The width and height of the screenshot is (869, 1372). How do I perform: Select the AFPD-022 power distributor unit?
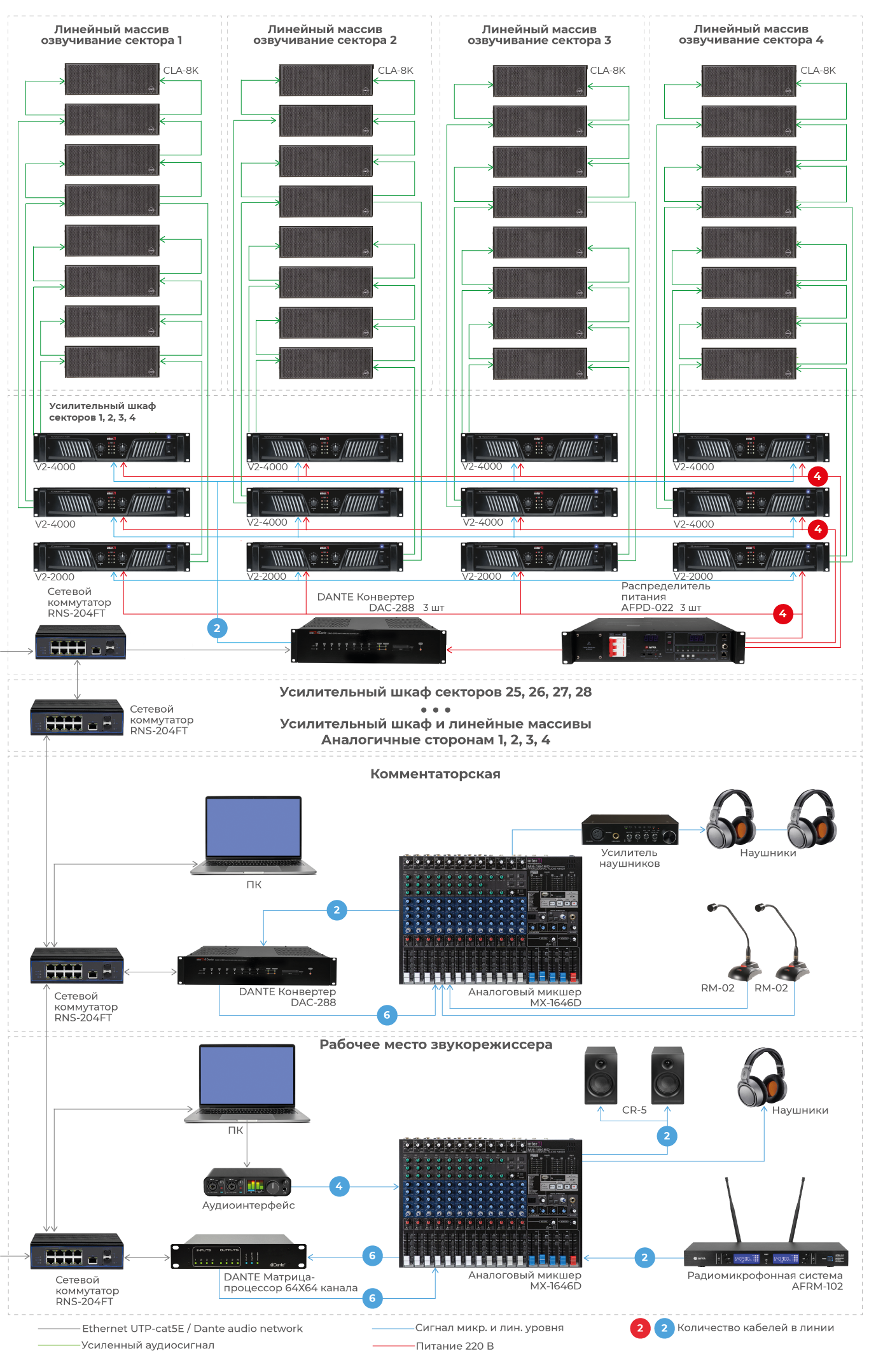653,641
